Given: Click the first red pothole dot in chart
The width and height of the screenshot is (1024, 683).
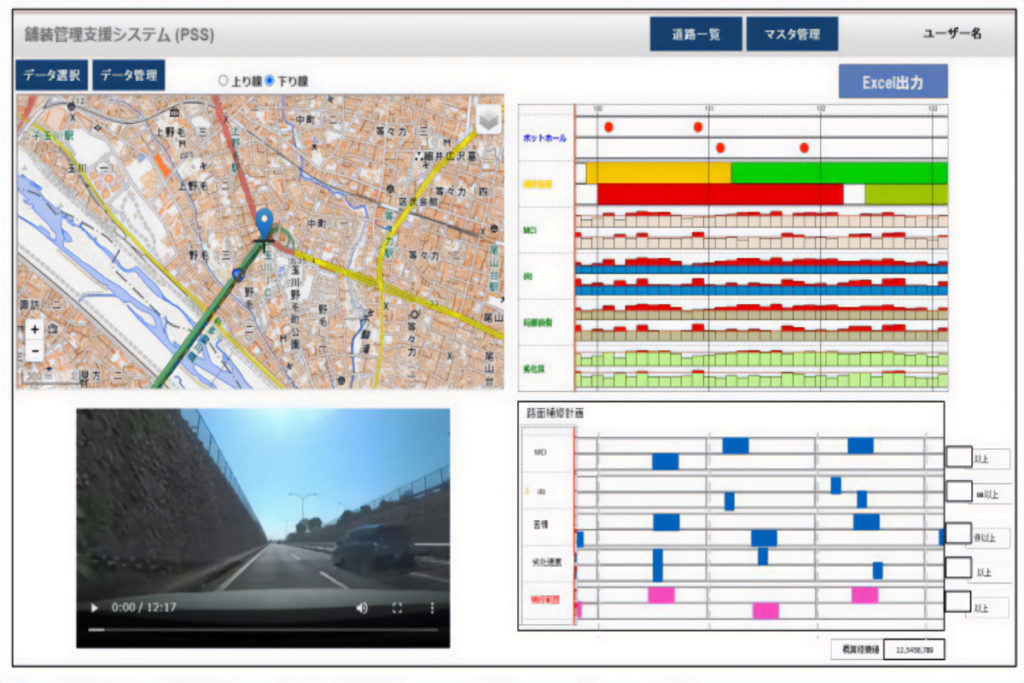Looking at the screenshot, I should (x=608, y=127).
